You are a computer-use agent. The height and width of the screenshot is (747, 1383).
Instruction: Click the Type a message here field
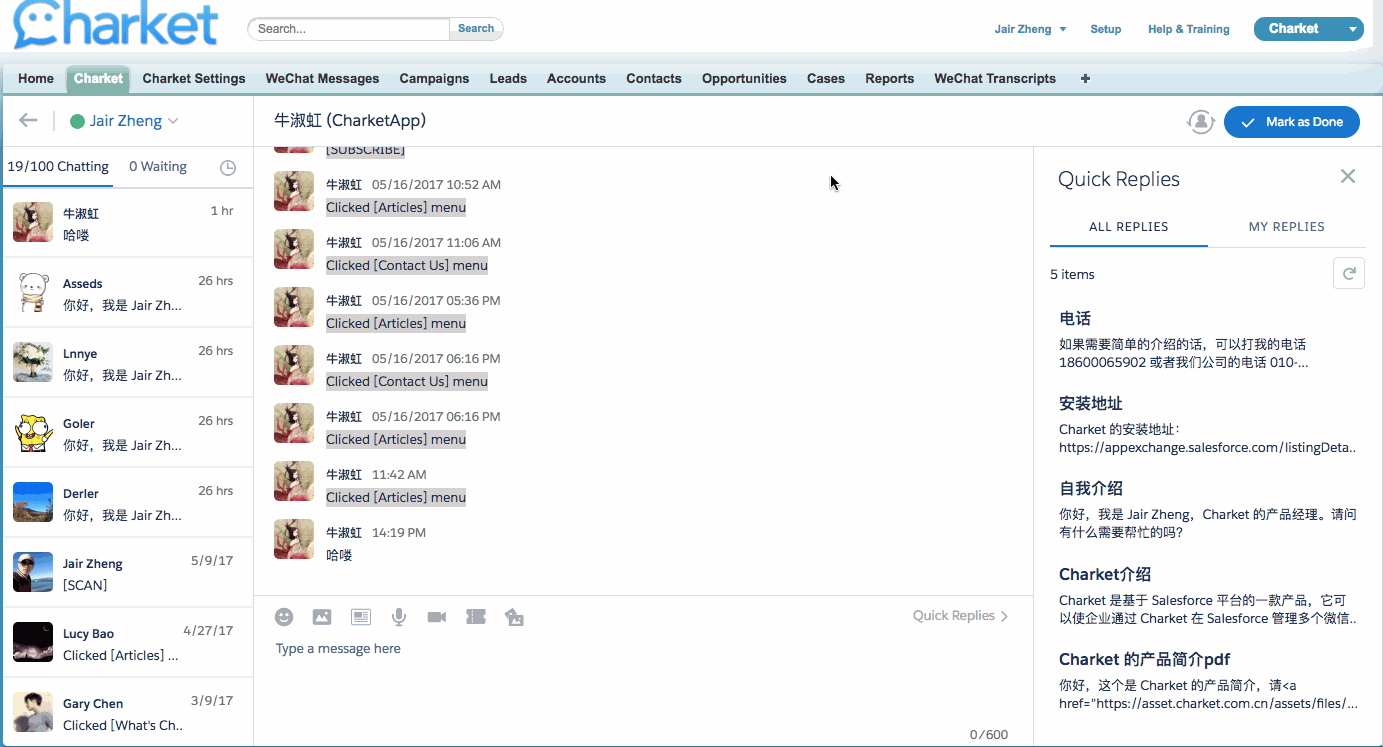[600, 649]
